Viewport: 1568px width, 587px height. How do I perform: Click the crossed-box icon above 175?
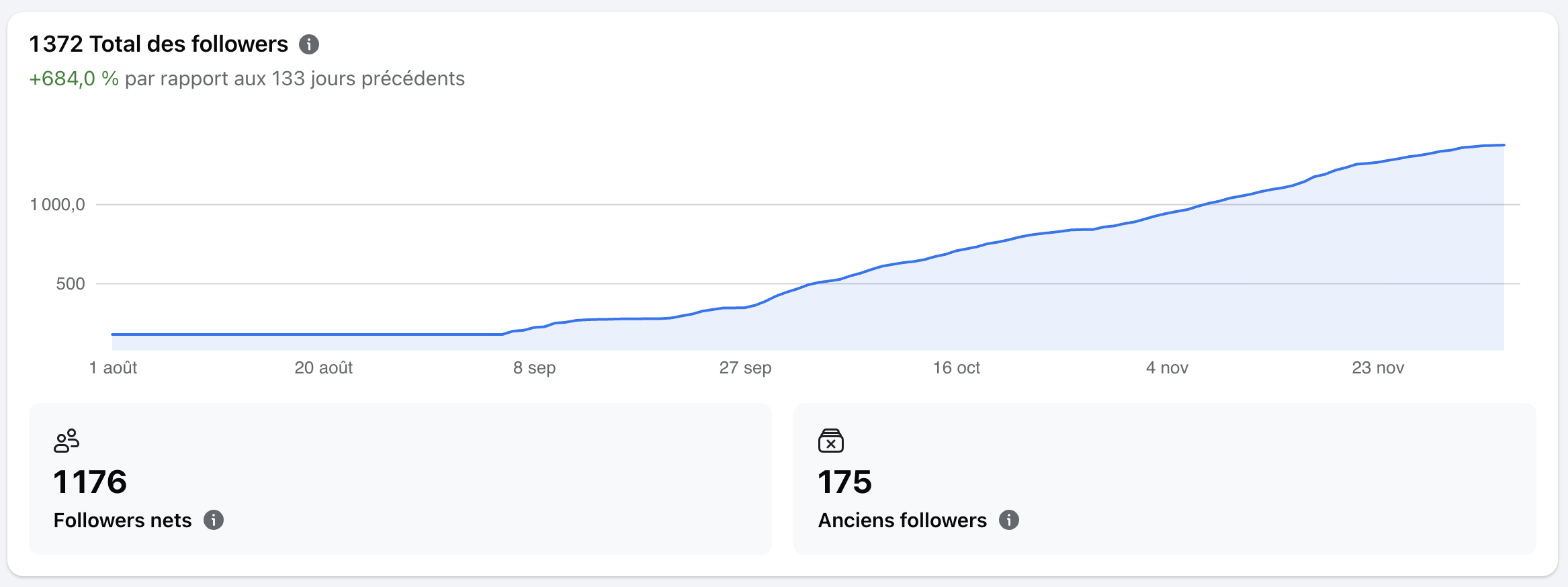click(x=831, y=441)
